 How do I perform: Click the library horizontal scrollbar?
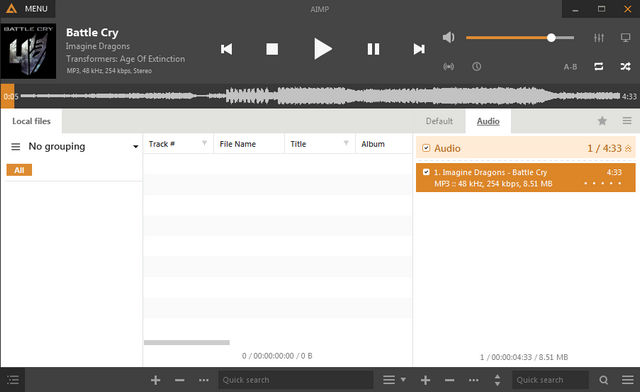coord(187,343)
